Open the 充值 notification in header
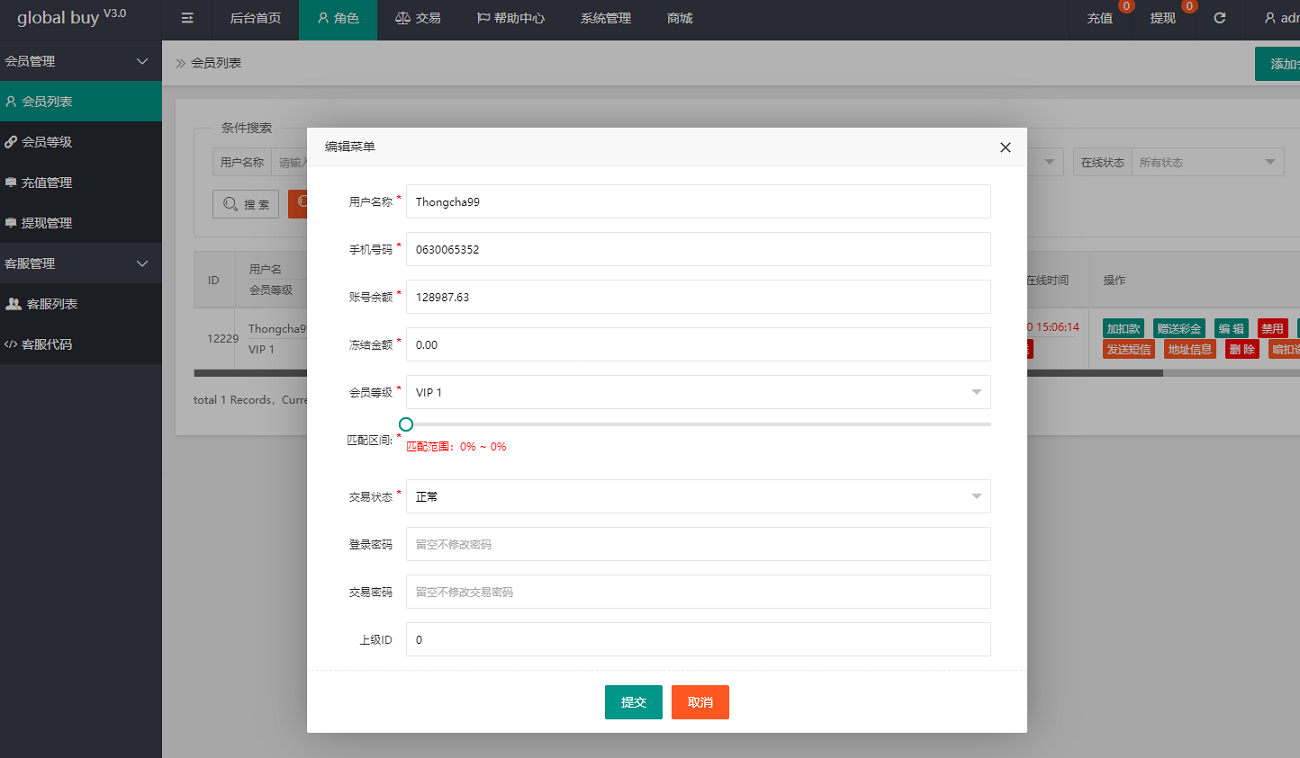 coord(1100,18)
